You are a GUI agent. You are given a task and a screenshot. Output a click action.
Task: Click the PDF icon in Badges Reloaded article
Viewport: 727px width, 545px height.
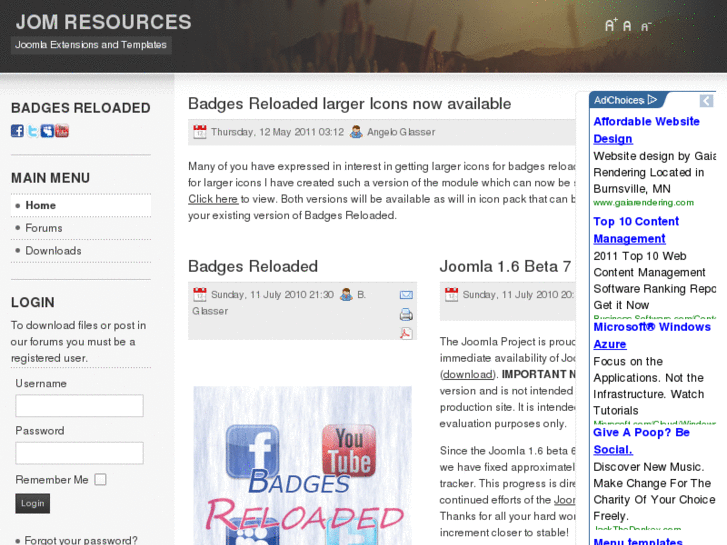click(406, 333)
